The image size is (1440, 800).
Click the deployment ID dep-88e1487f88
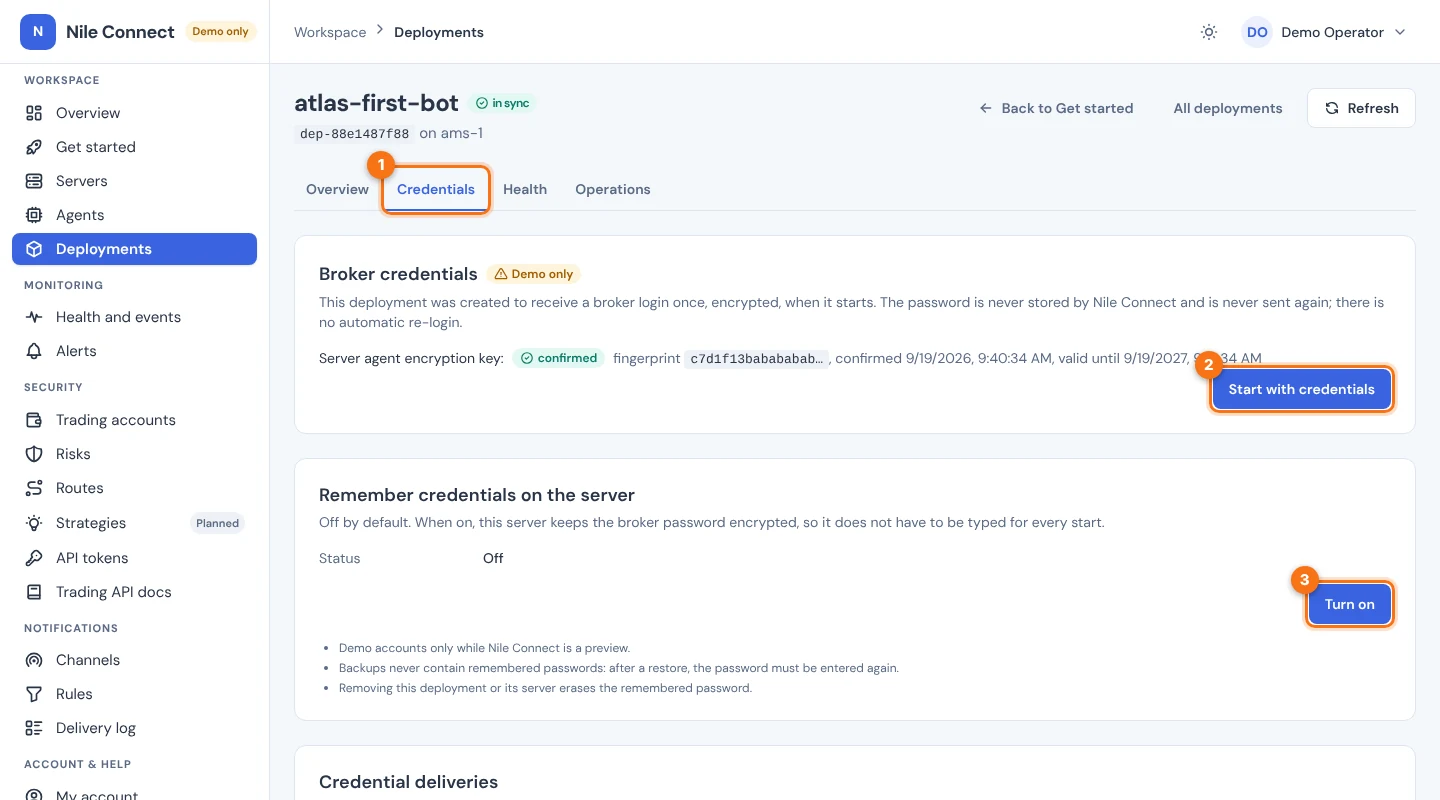(x=354, y=133)
